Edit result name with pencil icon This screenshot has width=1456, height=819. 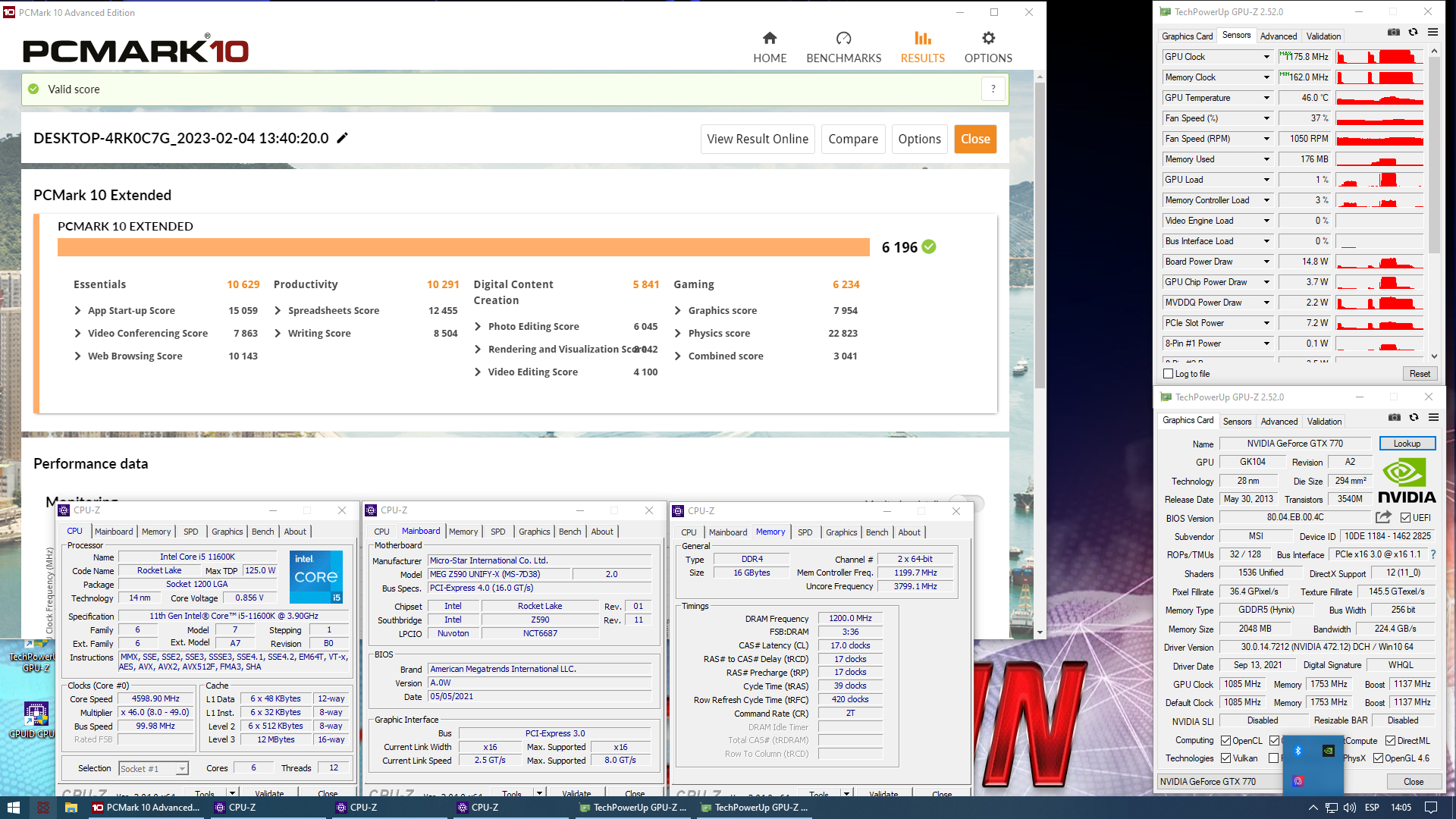tap(343, 138)
